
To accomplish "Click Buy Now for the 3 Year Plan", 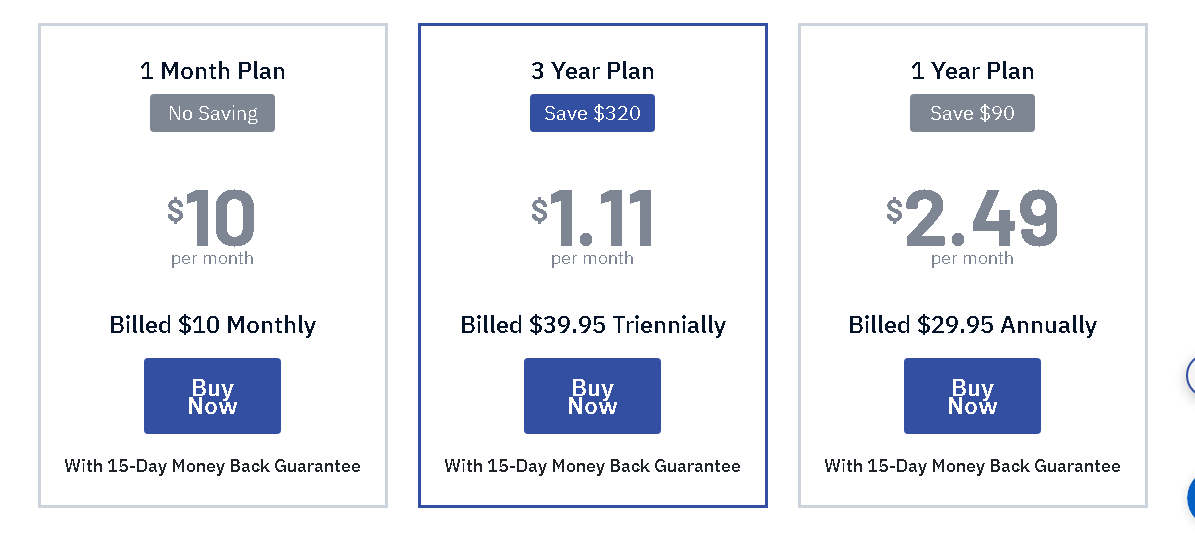I will (x=592, y=396).
